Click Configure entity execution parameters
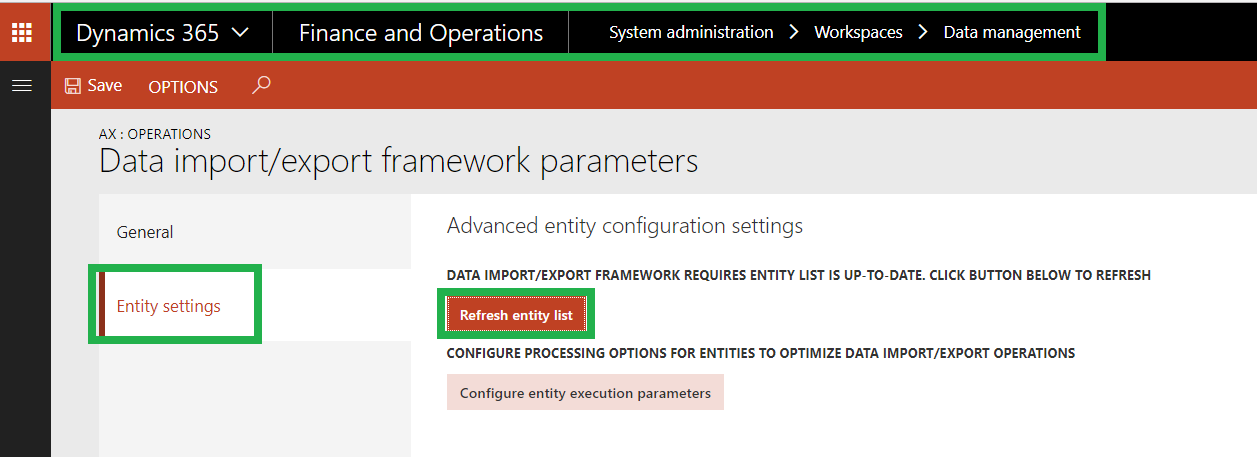 pyautogui.click(x=585, y=393)
